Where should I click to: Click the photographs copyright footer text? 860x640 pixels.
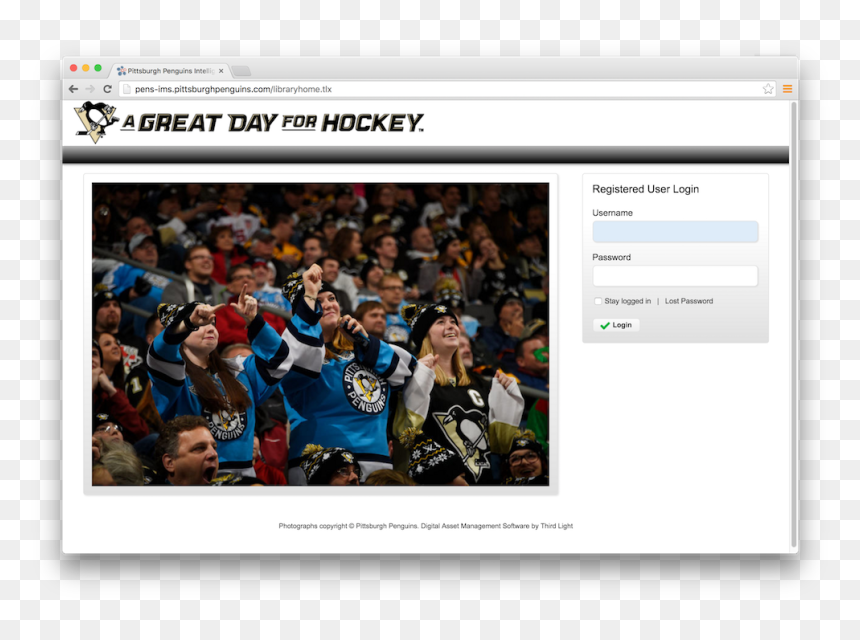426,526
